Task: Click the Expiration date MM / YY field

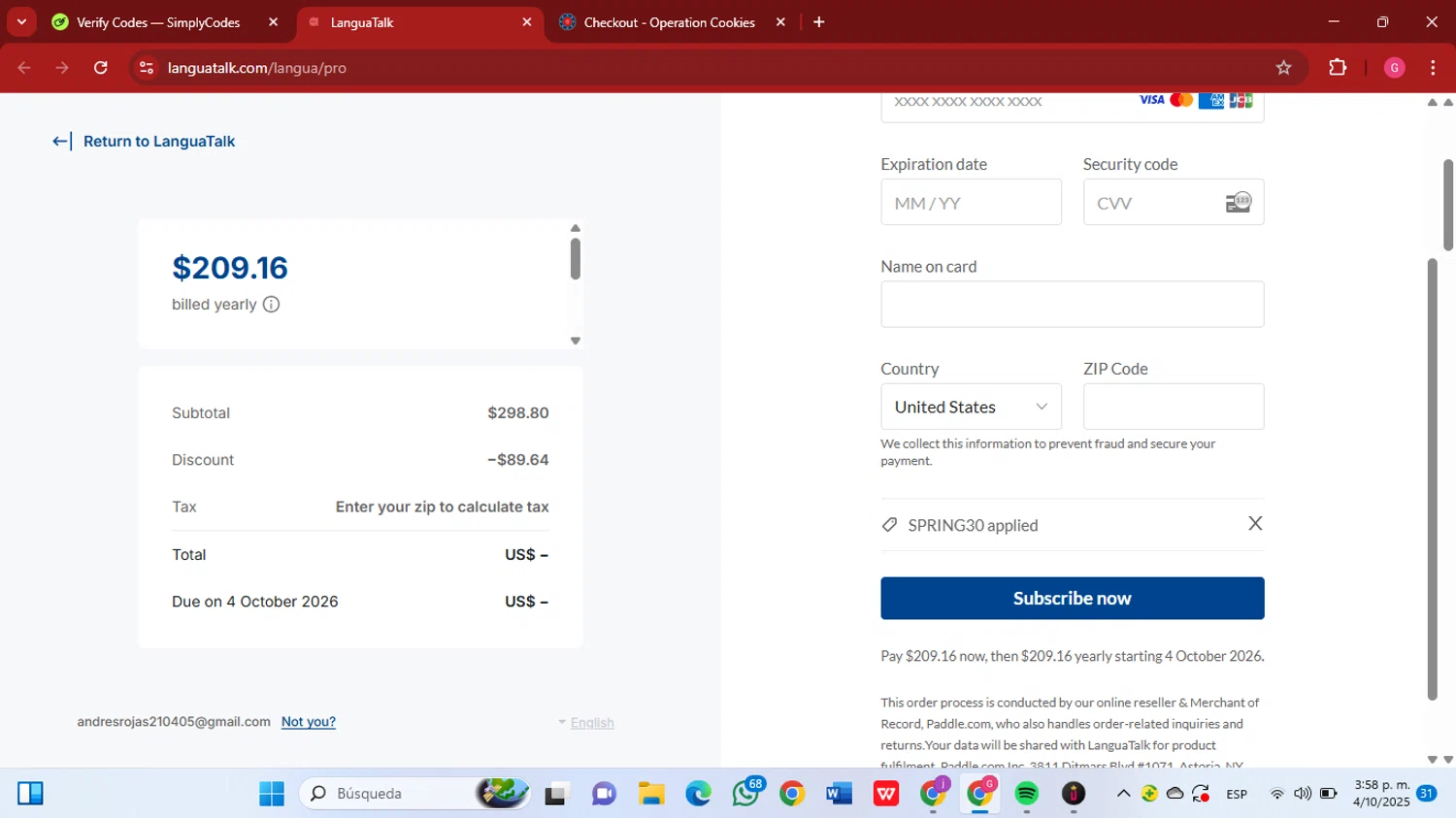Action: (x=971, y=203)
